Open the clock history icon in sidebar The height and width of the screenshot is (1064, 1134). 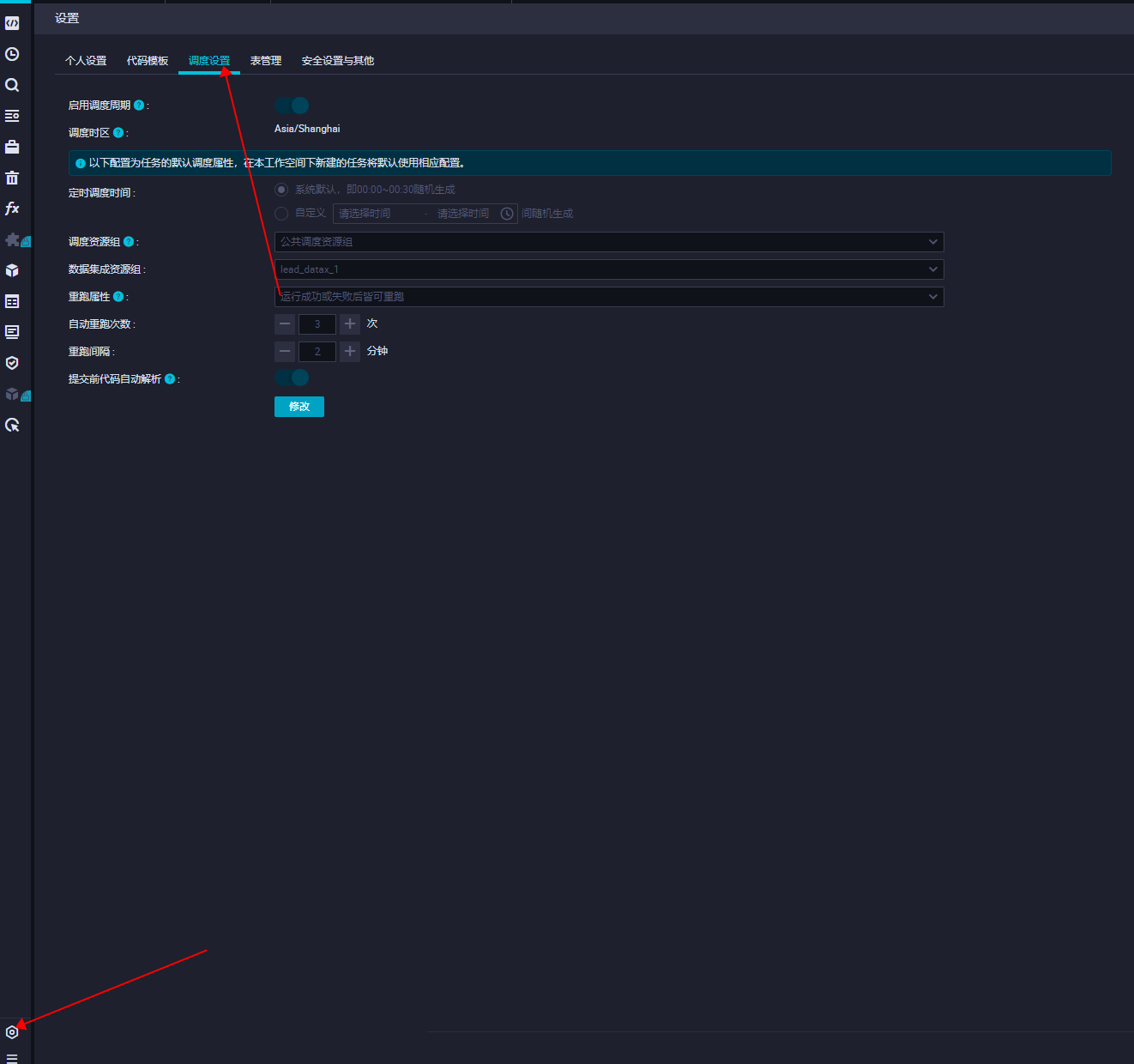[x=12, y=54]
